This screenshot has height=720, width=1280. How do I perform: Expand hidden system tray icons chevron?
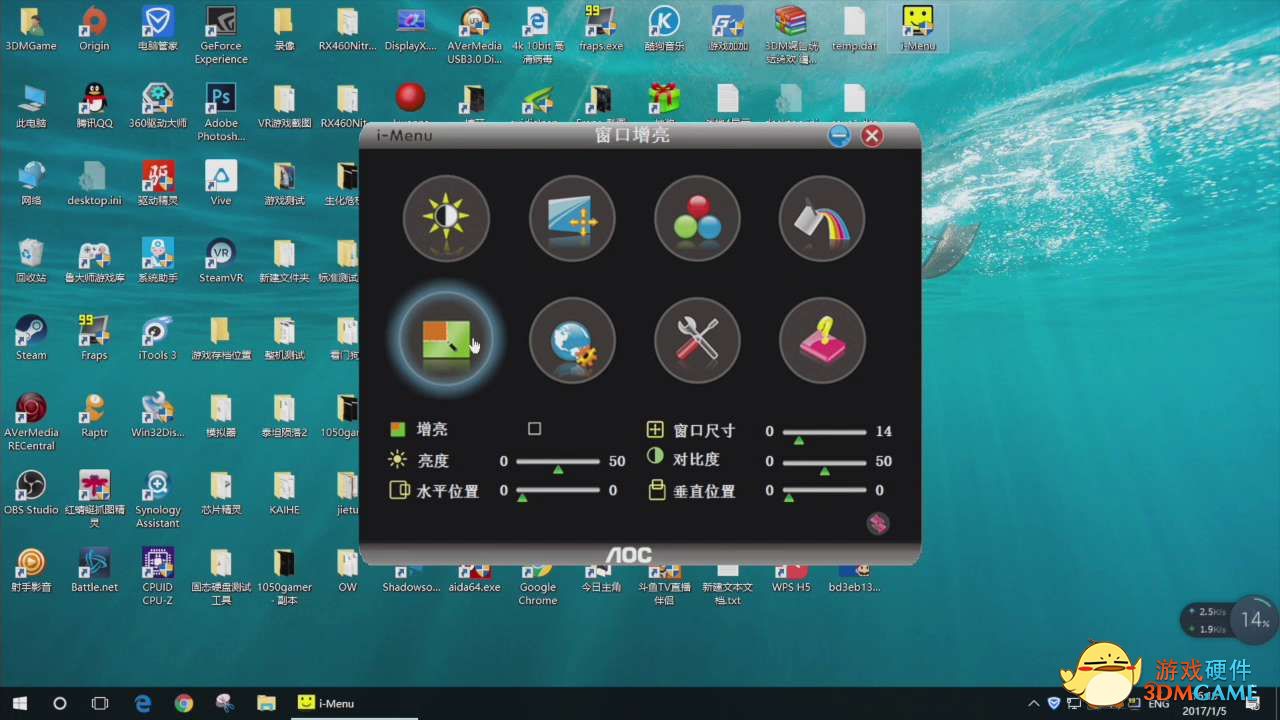[x=1033, y=704]
